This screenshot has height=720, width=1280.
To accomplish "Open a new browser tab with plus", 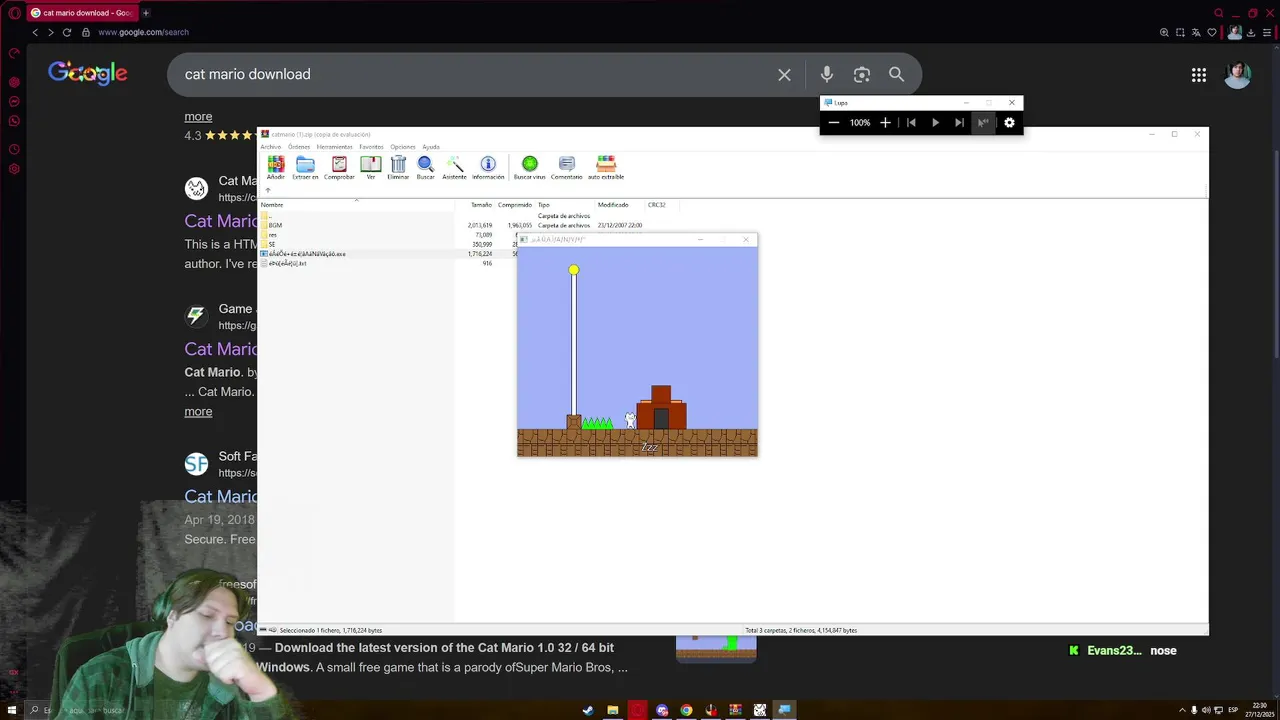I will [146, 13].
